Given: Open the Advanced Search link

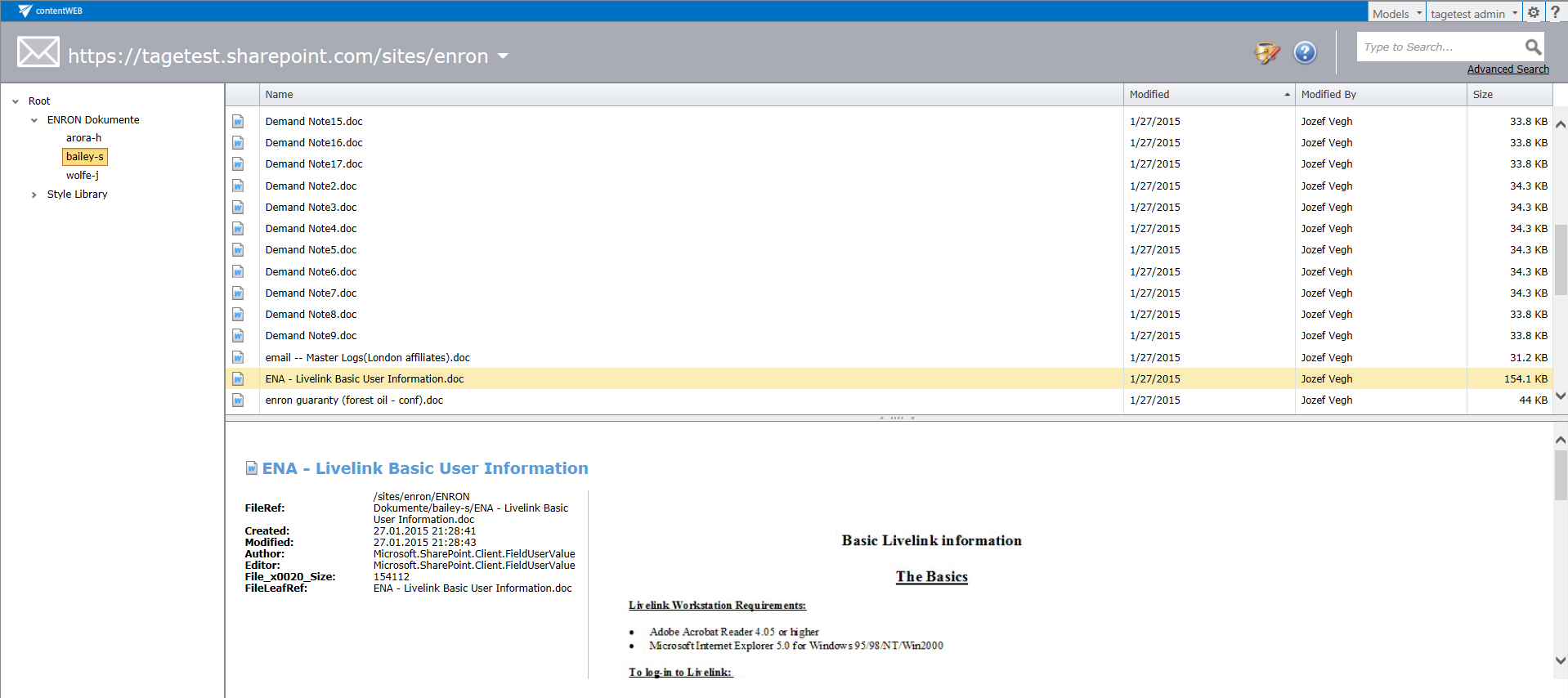Looking at the screenshot, I should (1508, 69).
